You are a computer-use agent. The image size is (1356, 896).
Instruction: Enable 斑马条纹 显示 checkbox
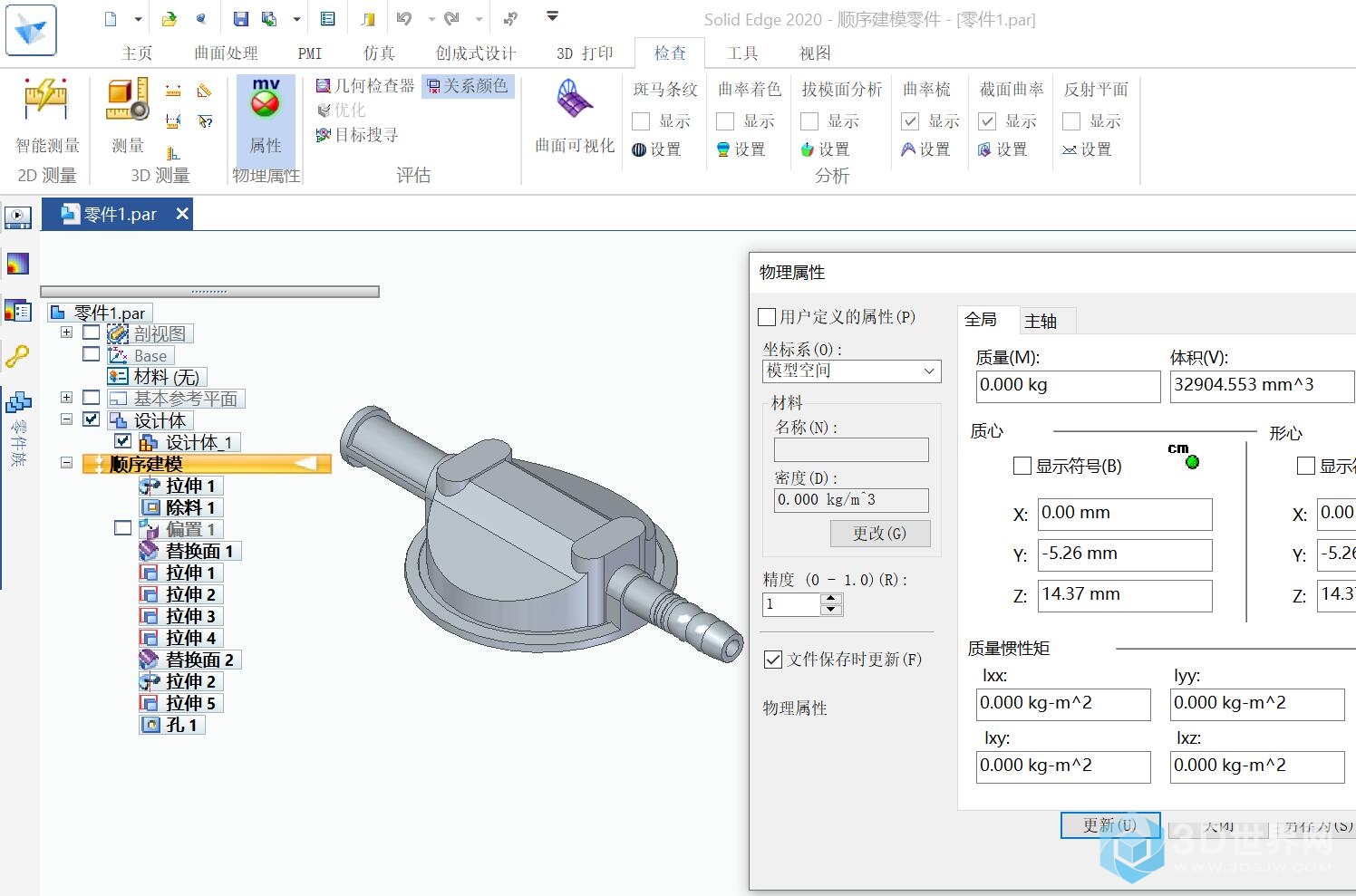(641, 121)
